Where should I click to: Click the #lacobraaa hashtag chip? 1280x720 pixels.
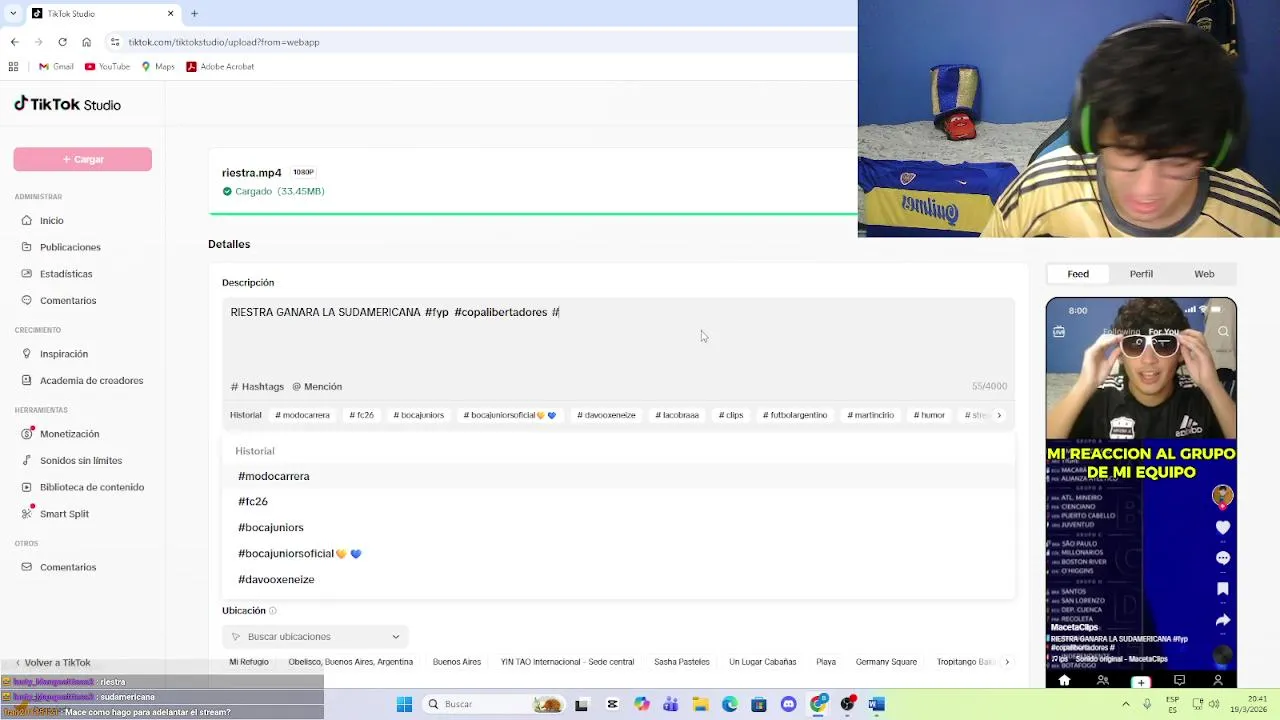677,415
